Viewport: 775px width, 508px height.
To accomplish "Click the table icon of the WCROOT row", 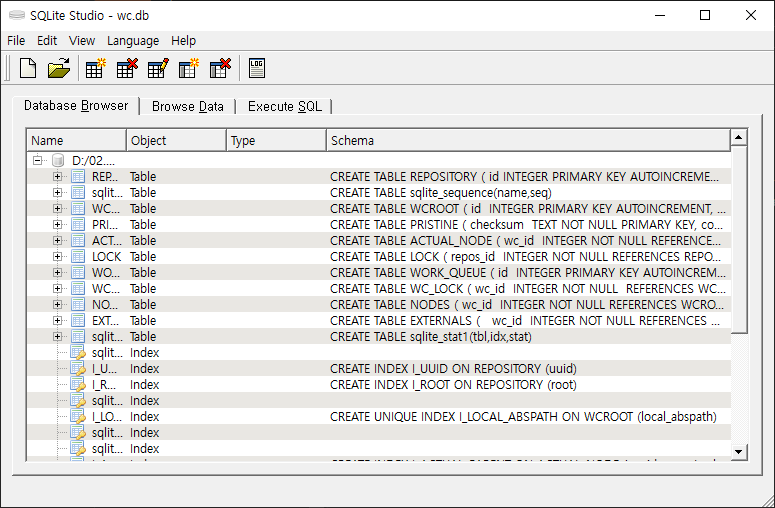I will (x=78, y=209).
